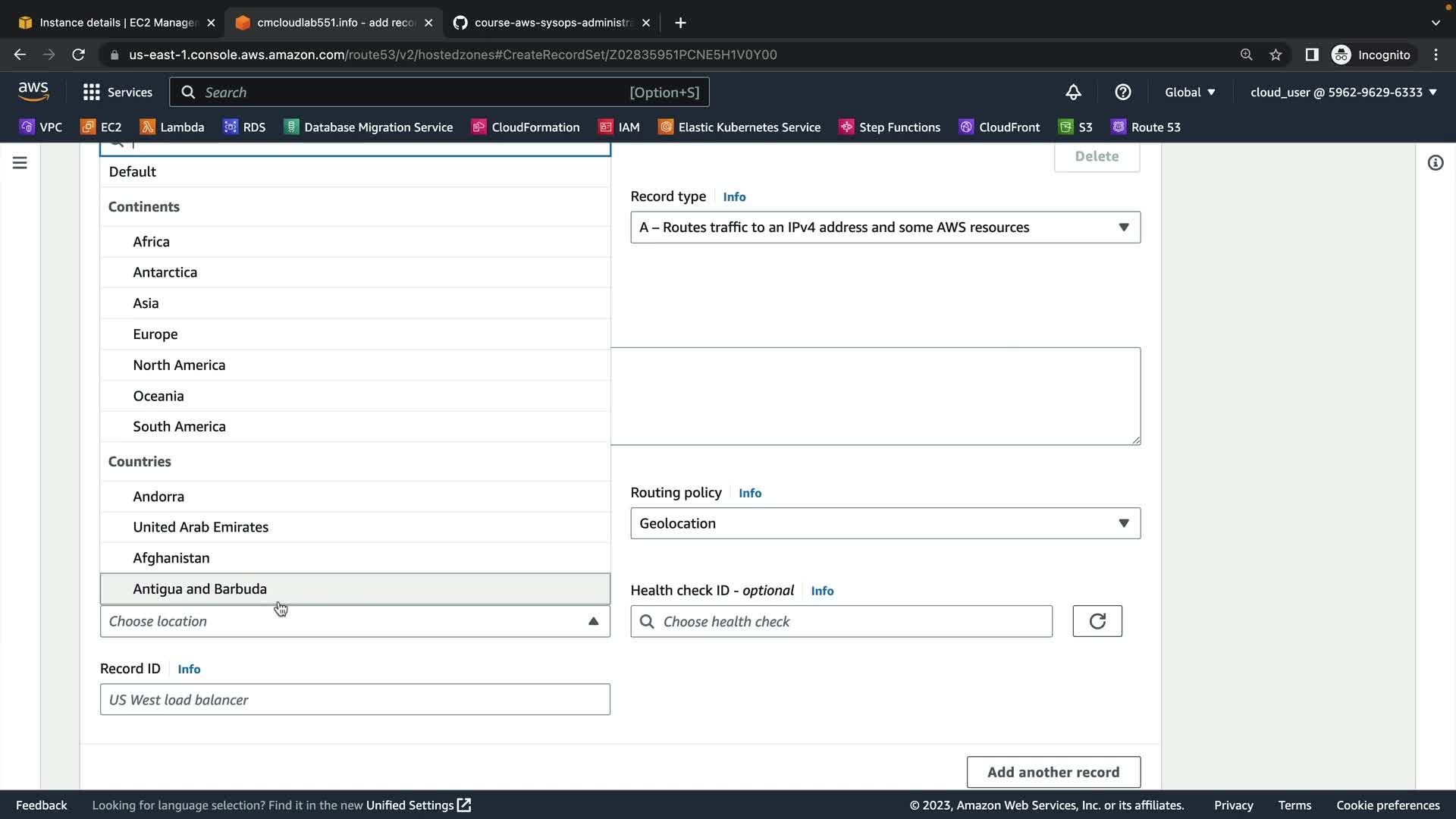Open Info link beside Routing policy
Image resolution: width=1456 pixels, height=819 pixels.
coord(749,493)
